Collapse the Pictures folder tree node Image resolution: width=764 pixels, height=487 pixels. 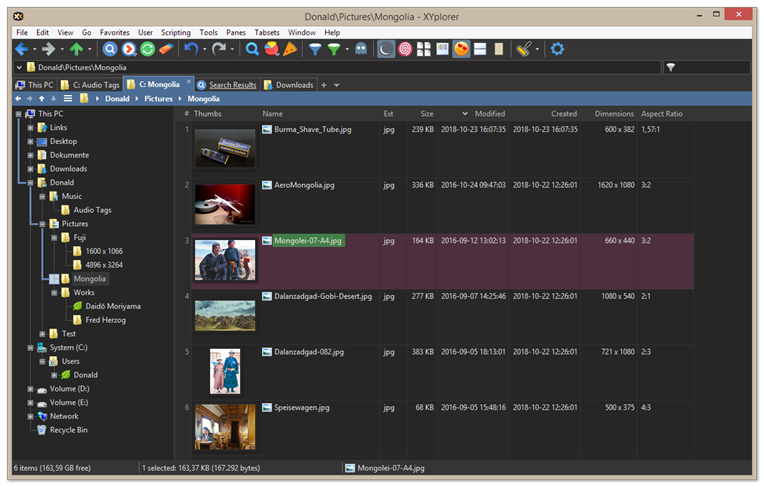pyautogui.click(x=42, y=224)
